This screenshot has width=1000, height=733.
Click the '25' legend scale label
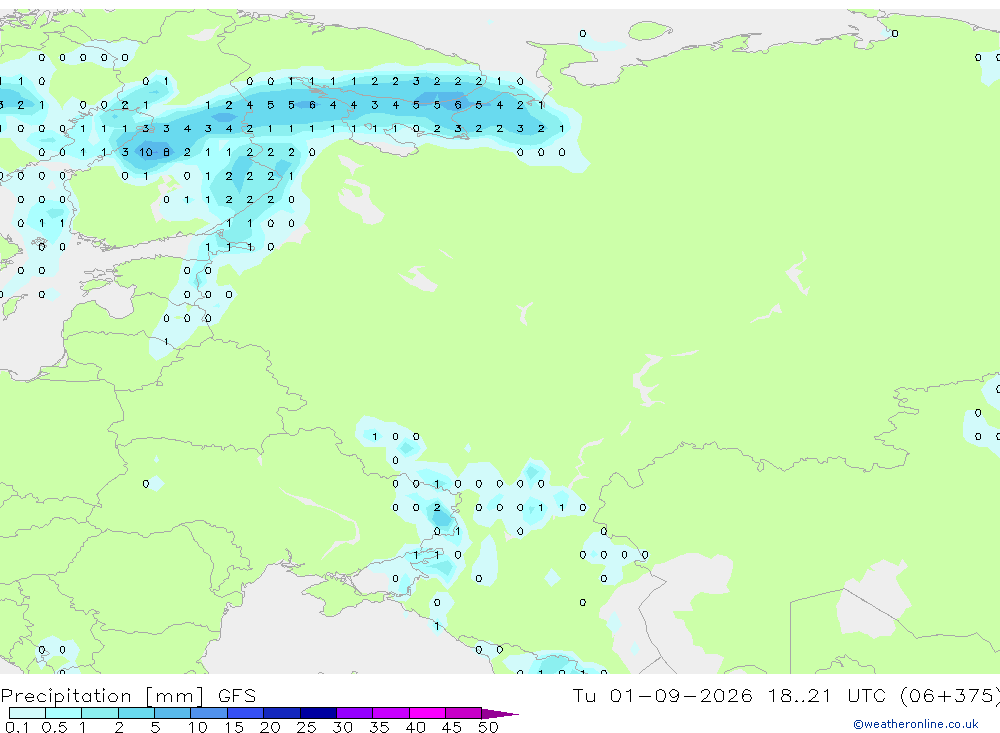(306, 727)
